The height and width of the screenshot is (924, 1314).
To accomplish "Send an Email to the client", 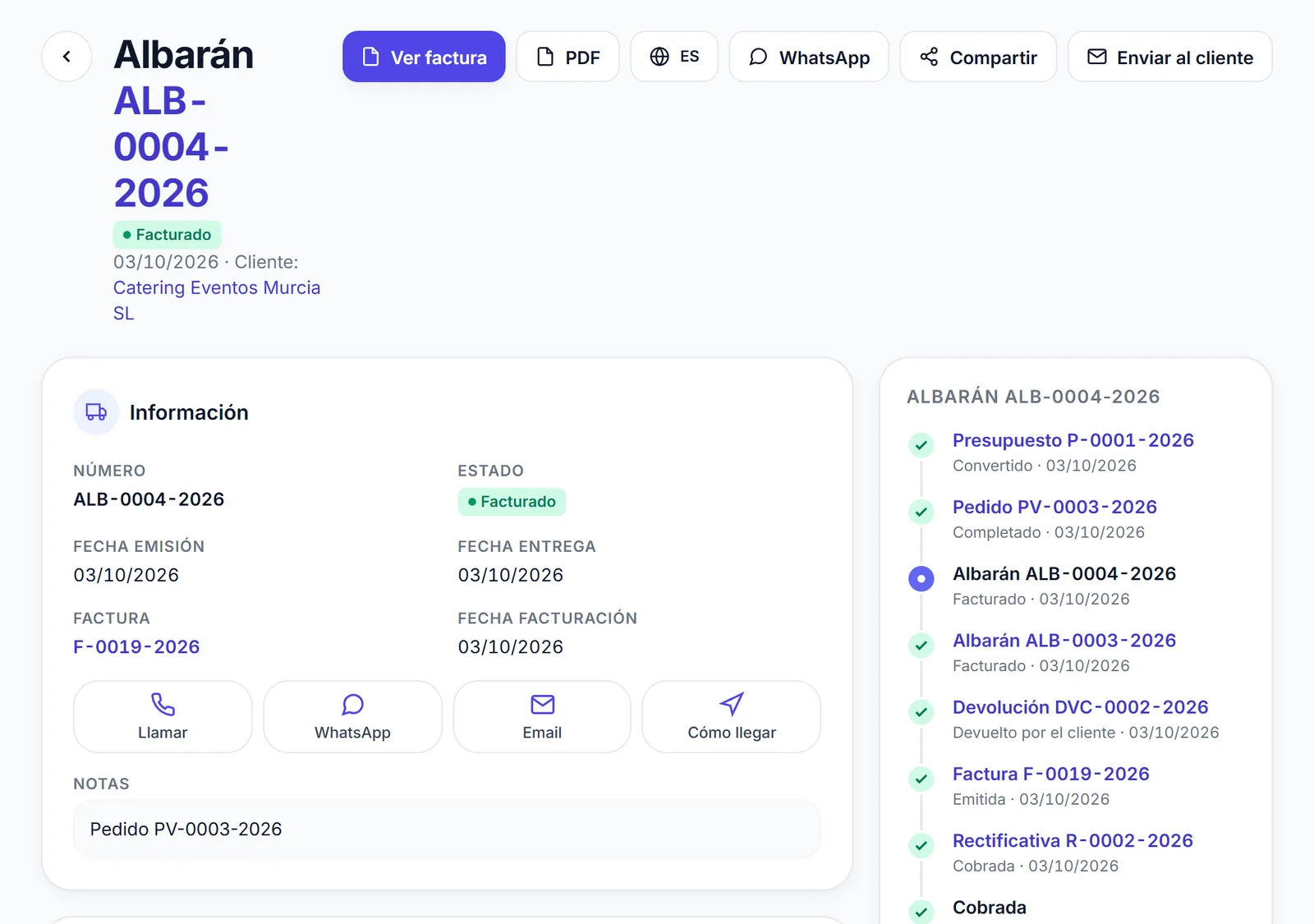I will pyautogui.click(x=542, y=716).
